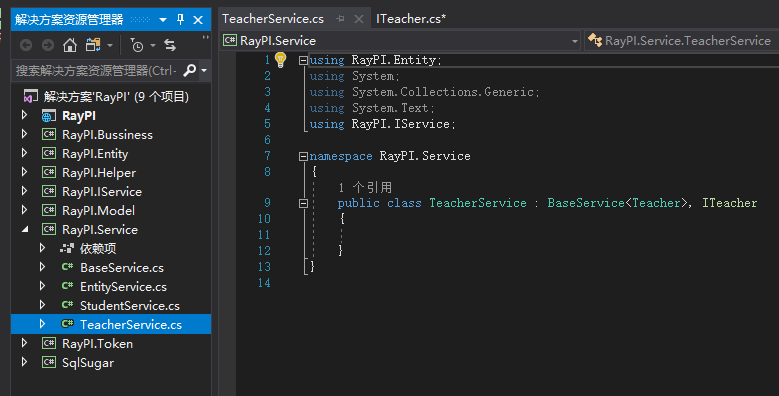The height and width of the screenshot is (396, 779).
Task: Open search options dropdown arrow
Action: [x=204, y=71]
